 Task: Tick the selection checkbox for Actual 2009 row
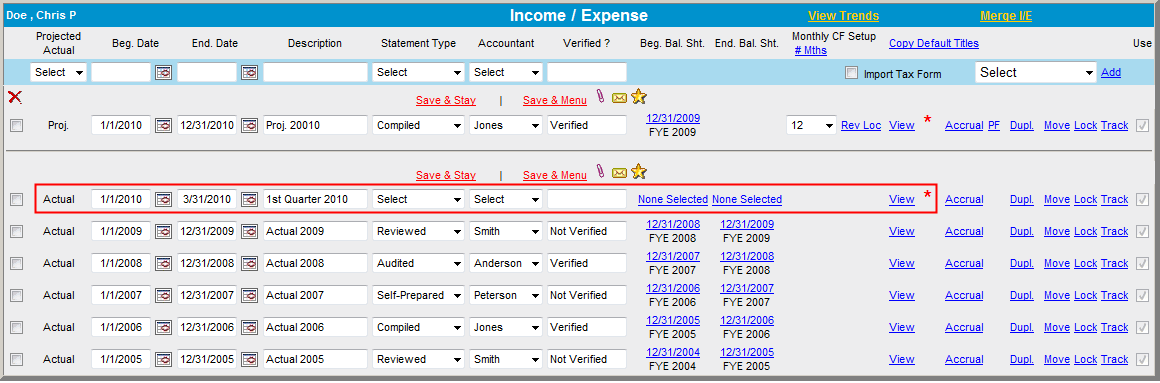pos(16,231)
